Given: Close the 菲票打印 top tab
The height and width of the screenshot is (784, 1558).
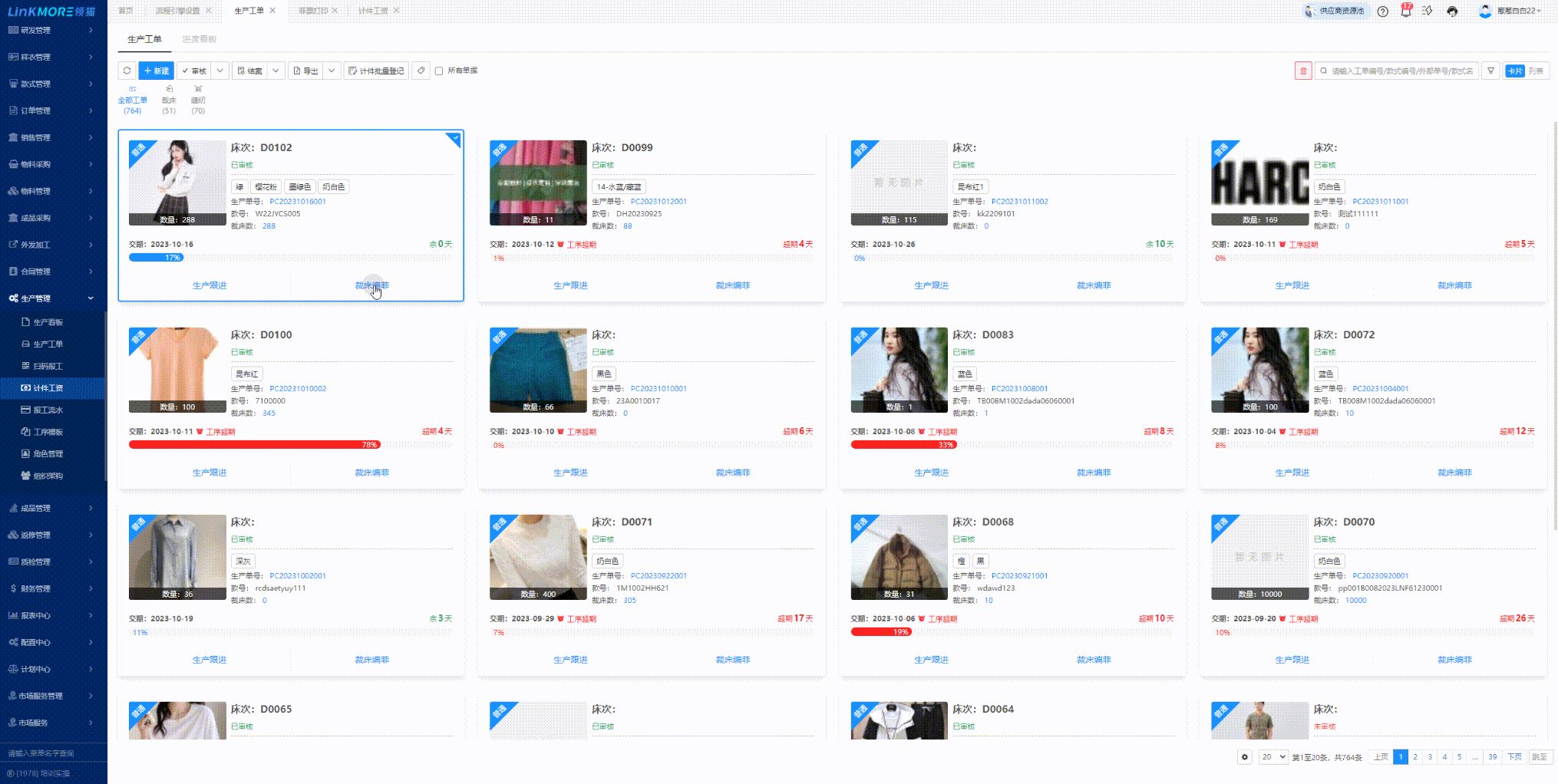Looking at the screenshot, I should [x=335, y=11].
